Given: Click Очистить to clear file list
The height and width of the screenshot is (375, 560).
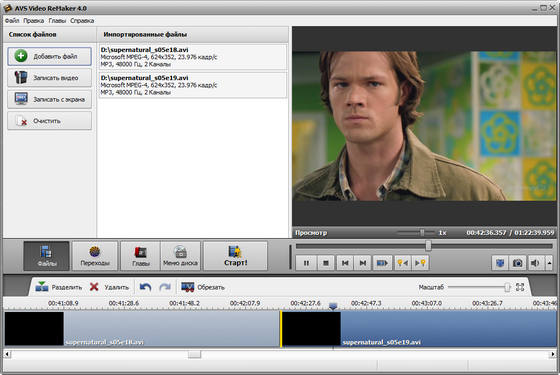Looking at the screenshot, I should pos(50,121).
